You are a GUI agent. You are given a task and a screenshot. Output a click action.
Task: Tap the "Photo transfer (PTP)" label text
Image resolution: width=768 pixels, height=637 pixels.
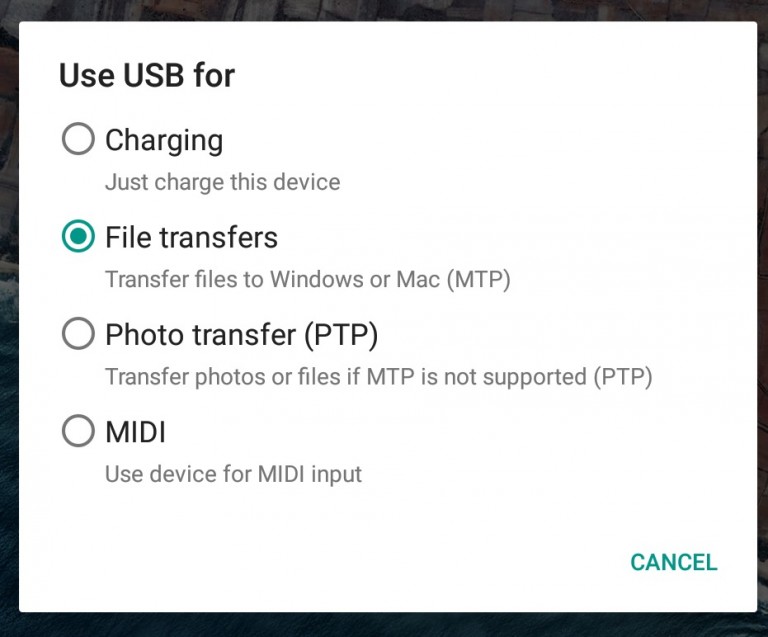[x=241, y=334]
